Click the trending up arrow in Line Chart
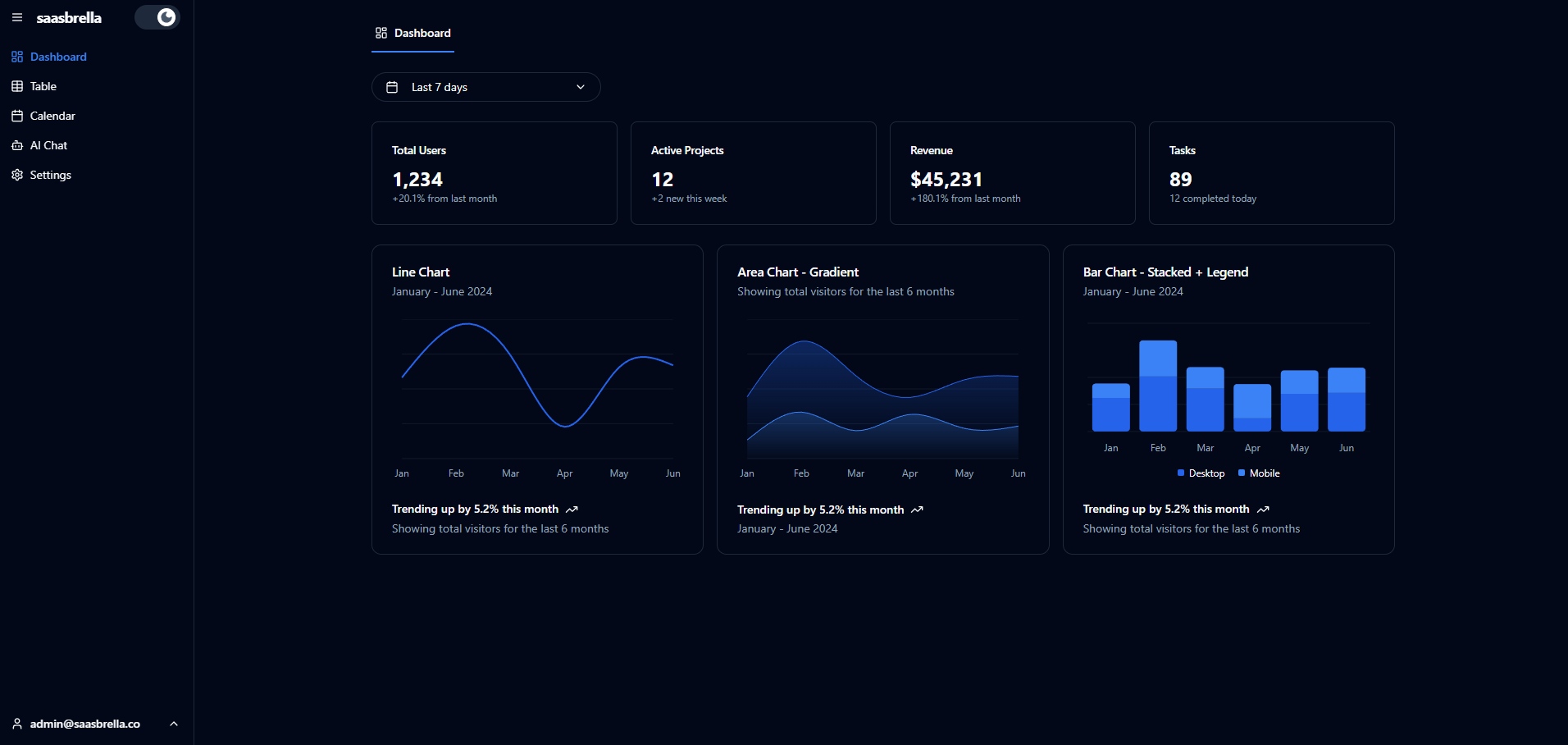Screen dimensions: 1568x745 pos(572,509)
